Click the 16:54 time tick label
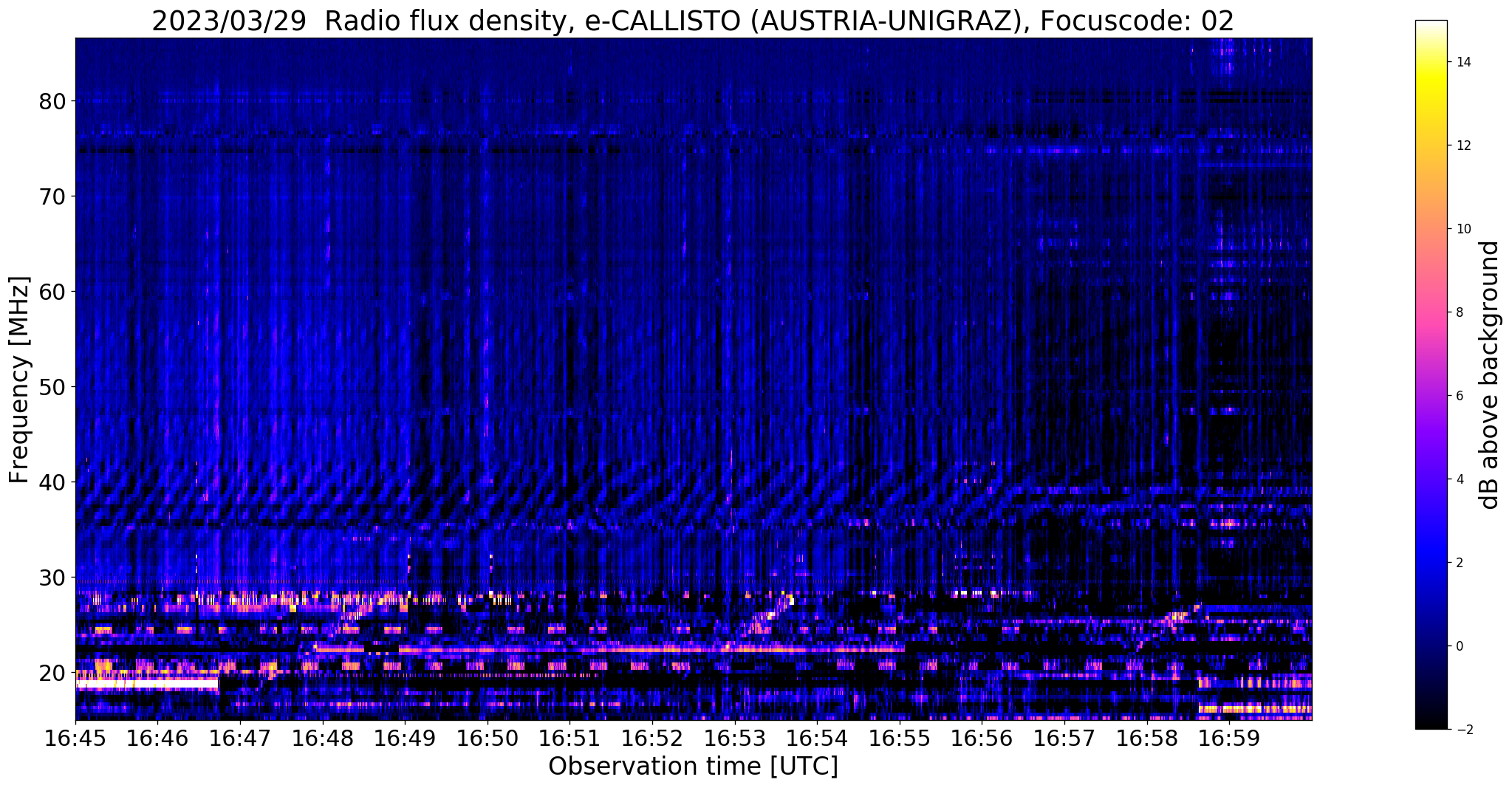 (816, 739)
